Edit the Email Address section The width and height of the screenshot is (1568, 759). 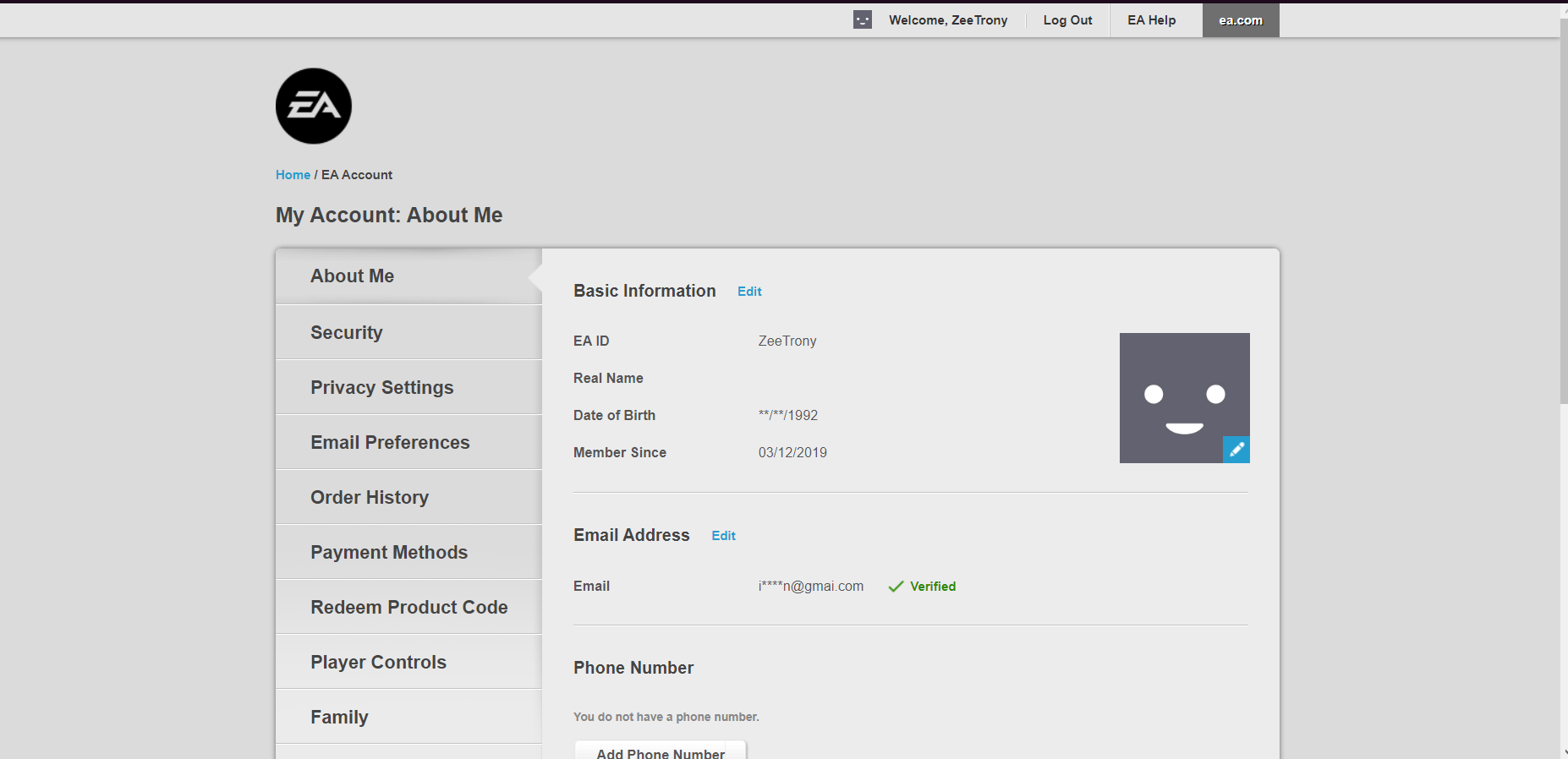[723, 536]
